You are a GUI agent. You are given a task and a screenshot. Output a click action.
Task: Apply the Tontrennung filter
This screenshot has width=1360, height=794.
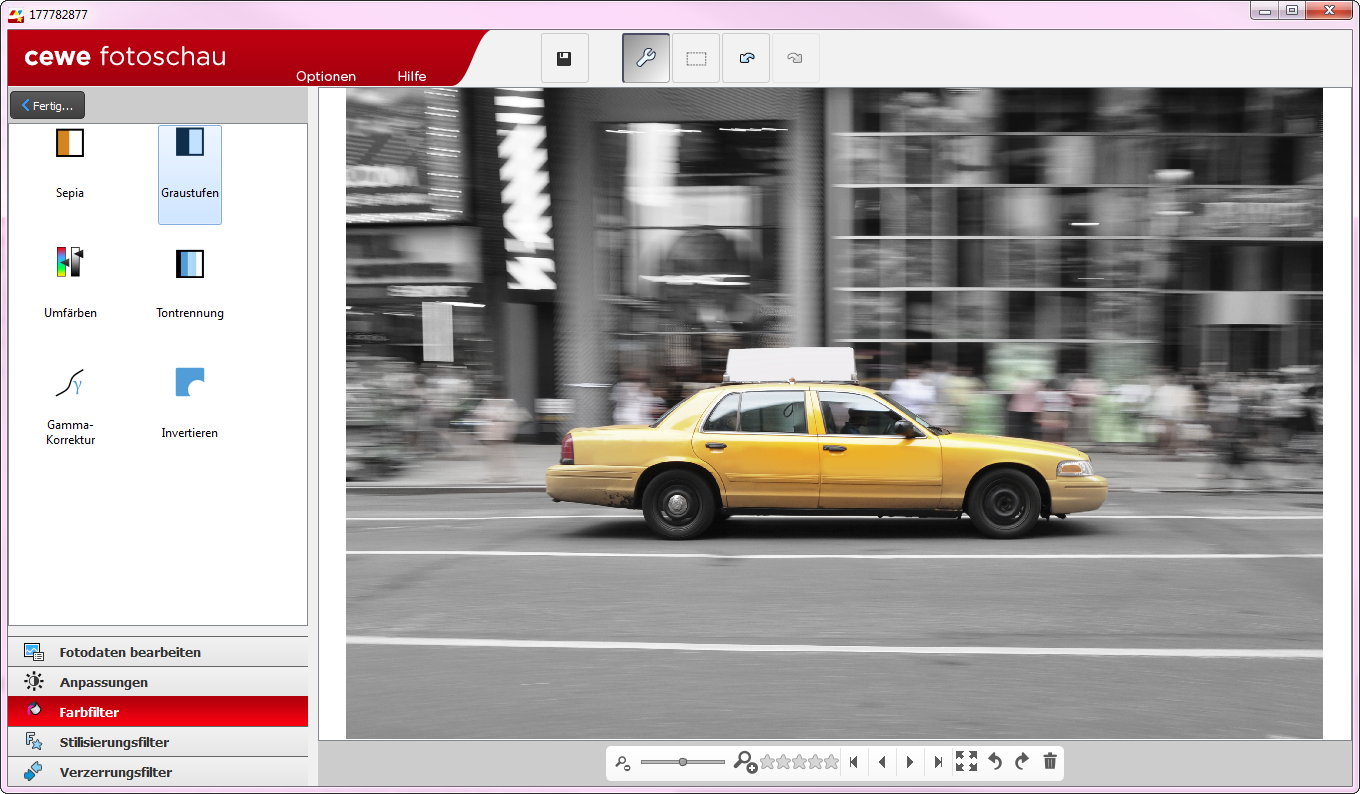pyautogui.click(x=190, y=282)
